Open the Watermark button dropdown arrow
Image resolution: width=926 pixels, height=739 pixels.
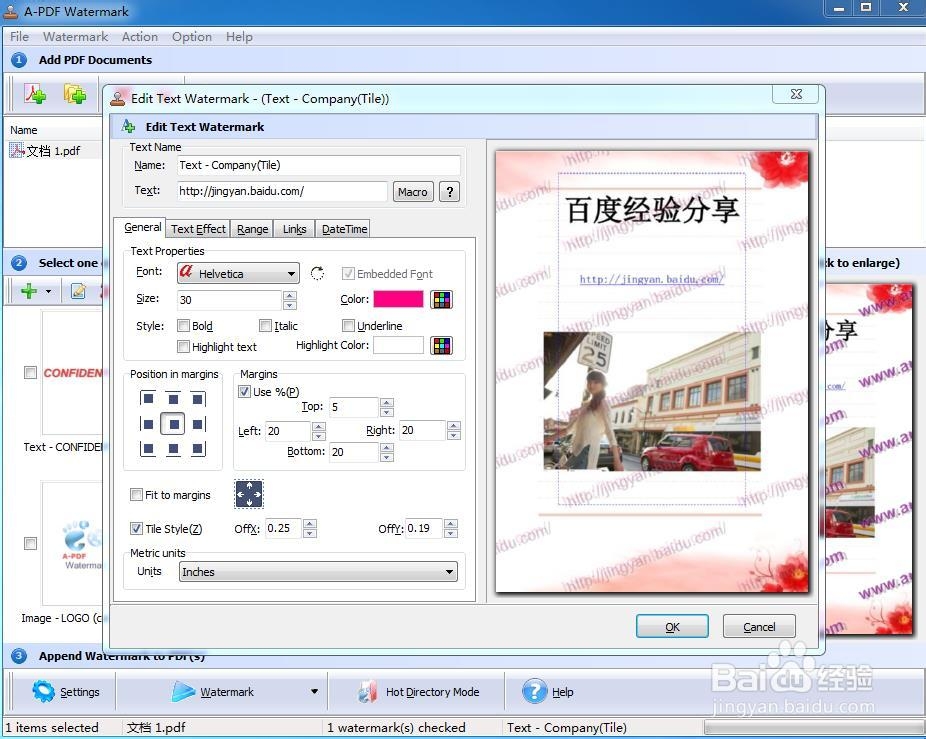314,691
